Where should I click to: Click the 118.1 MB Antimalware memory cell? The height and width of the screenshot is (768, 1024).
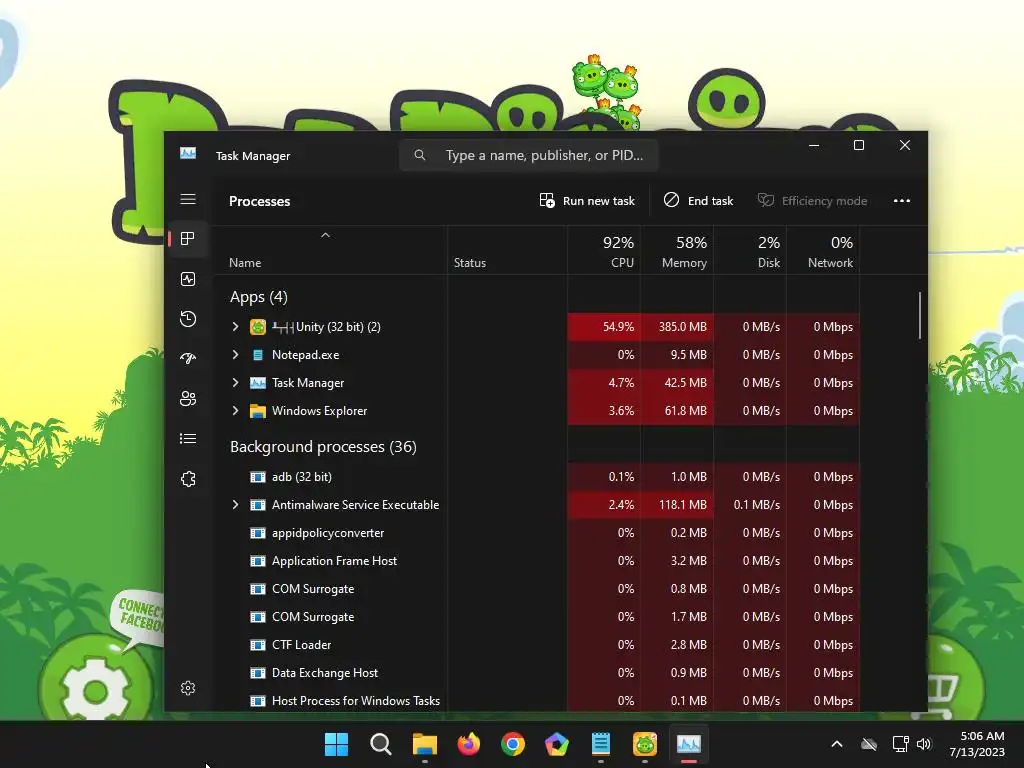(x=677, y=505)
